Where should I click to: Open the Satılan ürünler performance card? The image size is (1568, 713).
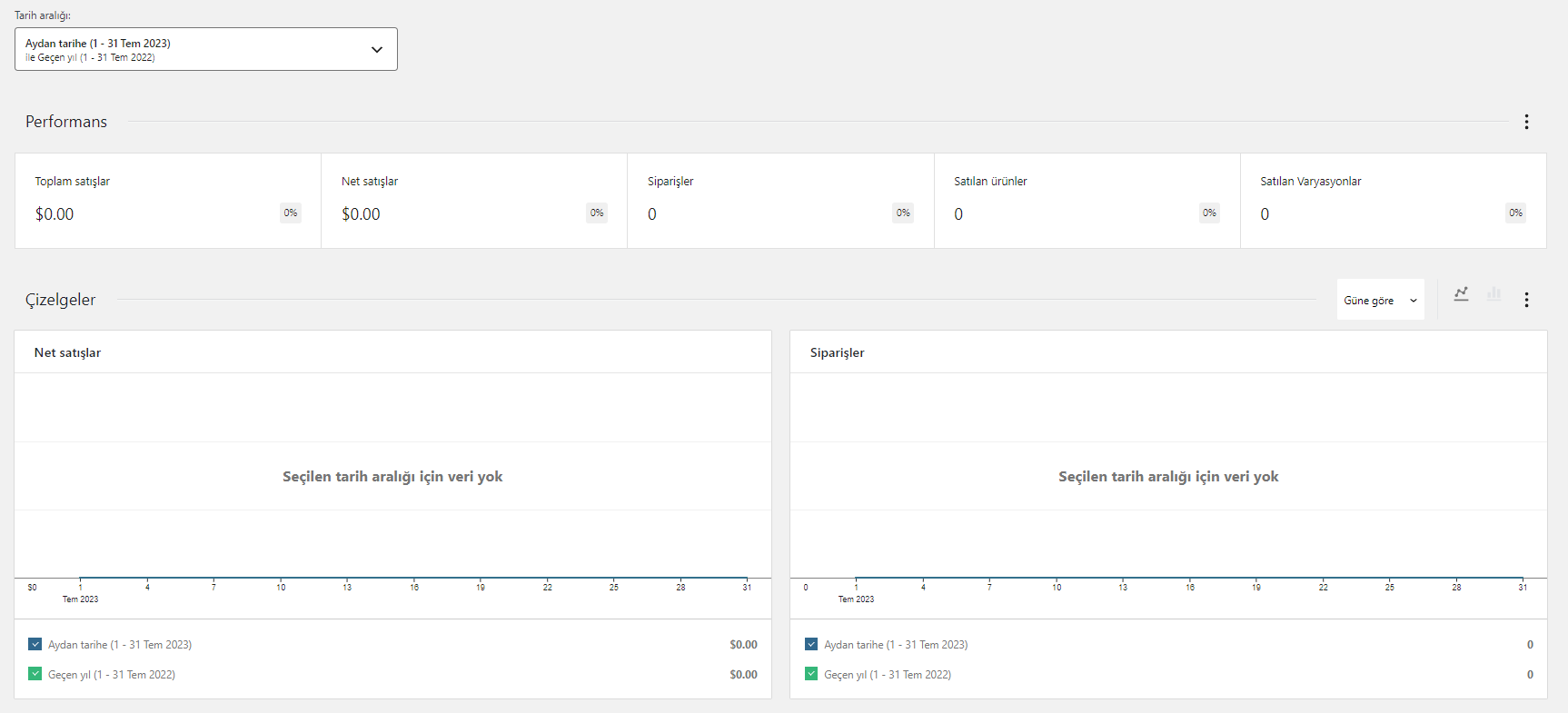(1087, 201)
